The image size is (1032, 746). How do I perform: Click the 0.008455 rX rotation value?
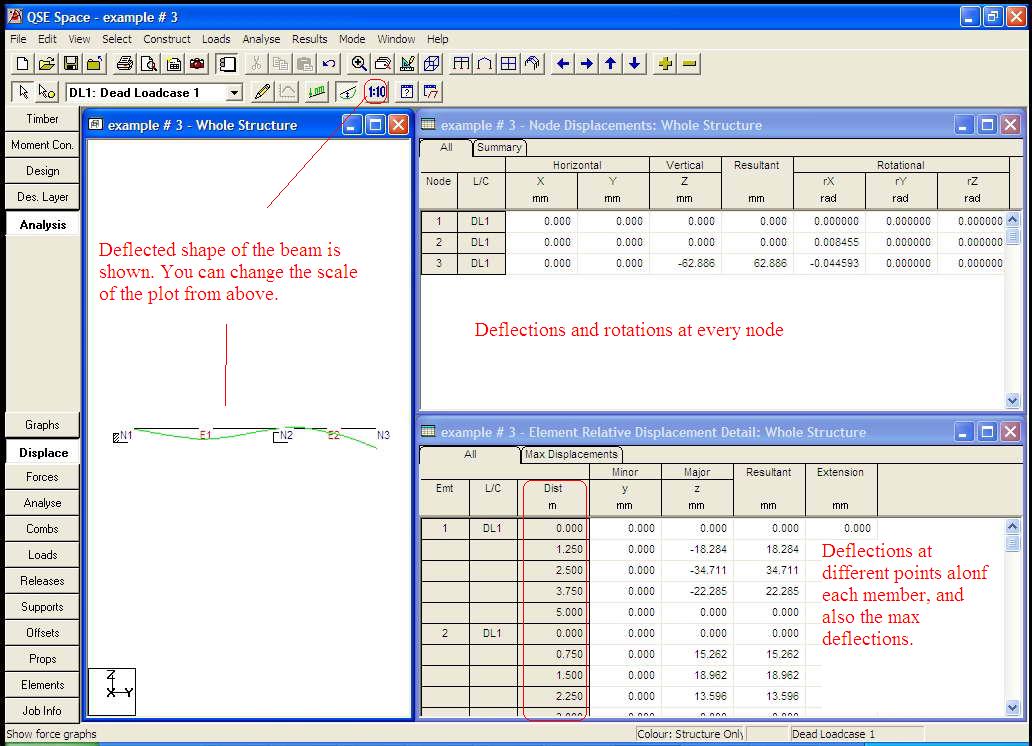tap(836, 242)
